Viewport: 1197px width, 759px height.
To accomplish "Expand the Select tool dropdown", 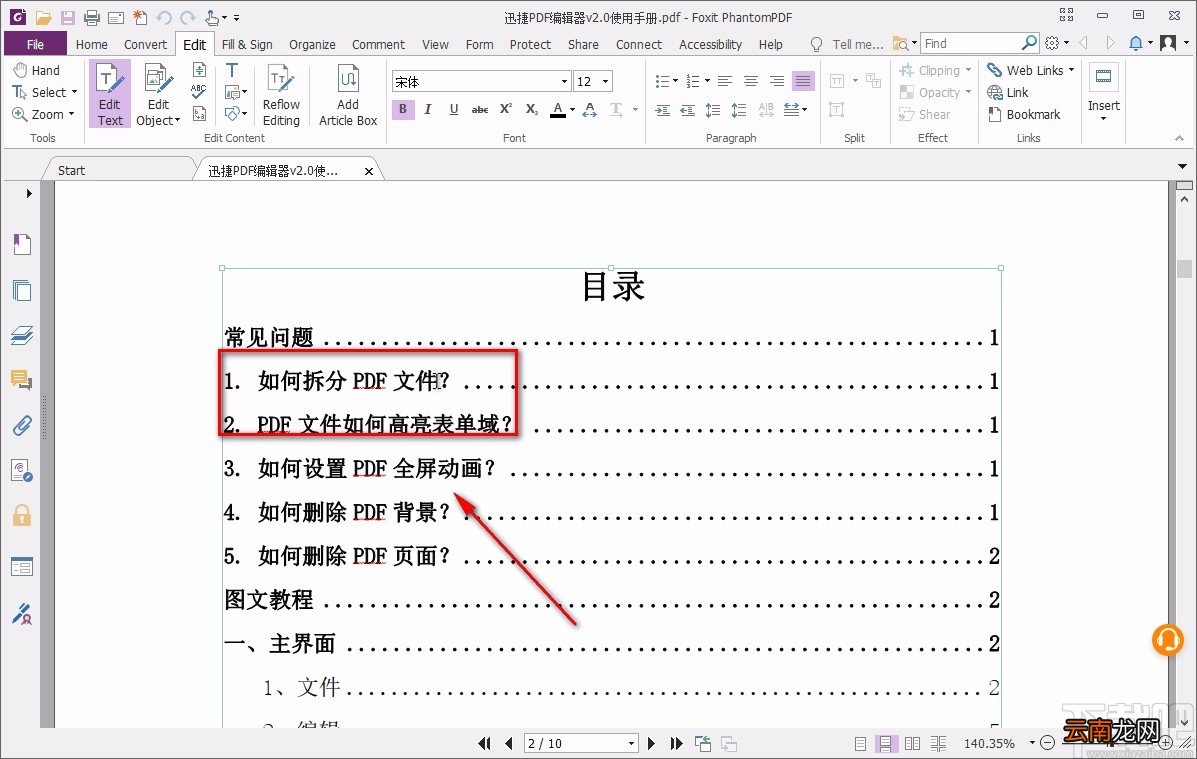I will 74,92.
